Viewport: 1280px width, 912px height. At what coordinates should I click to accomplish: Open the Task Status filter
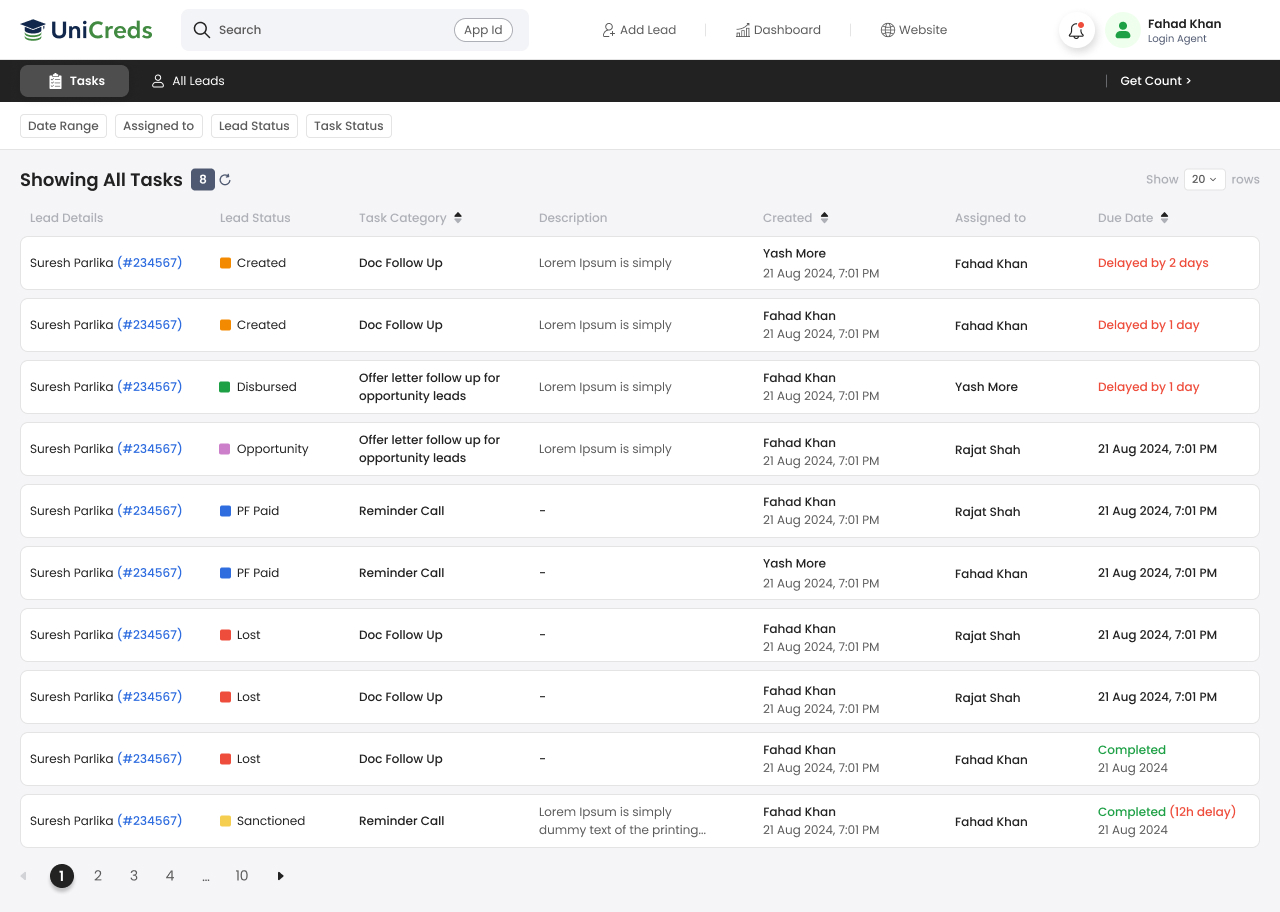pyautogui.click(x=349, y=126)
